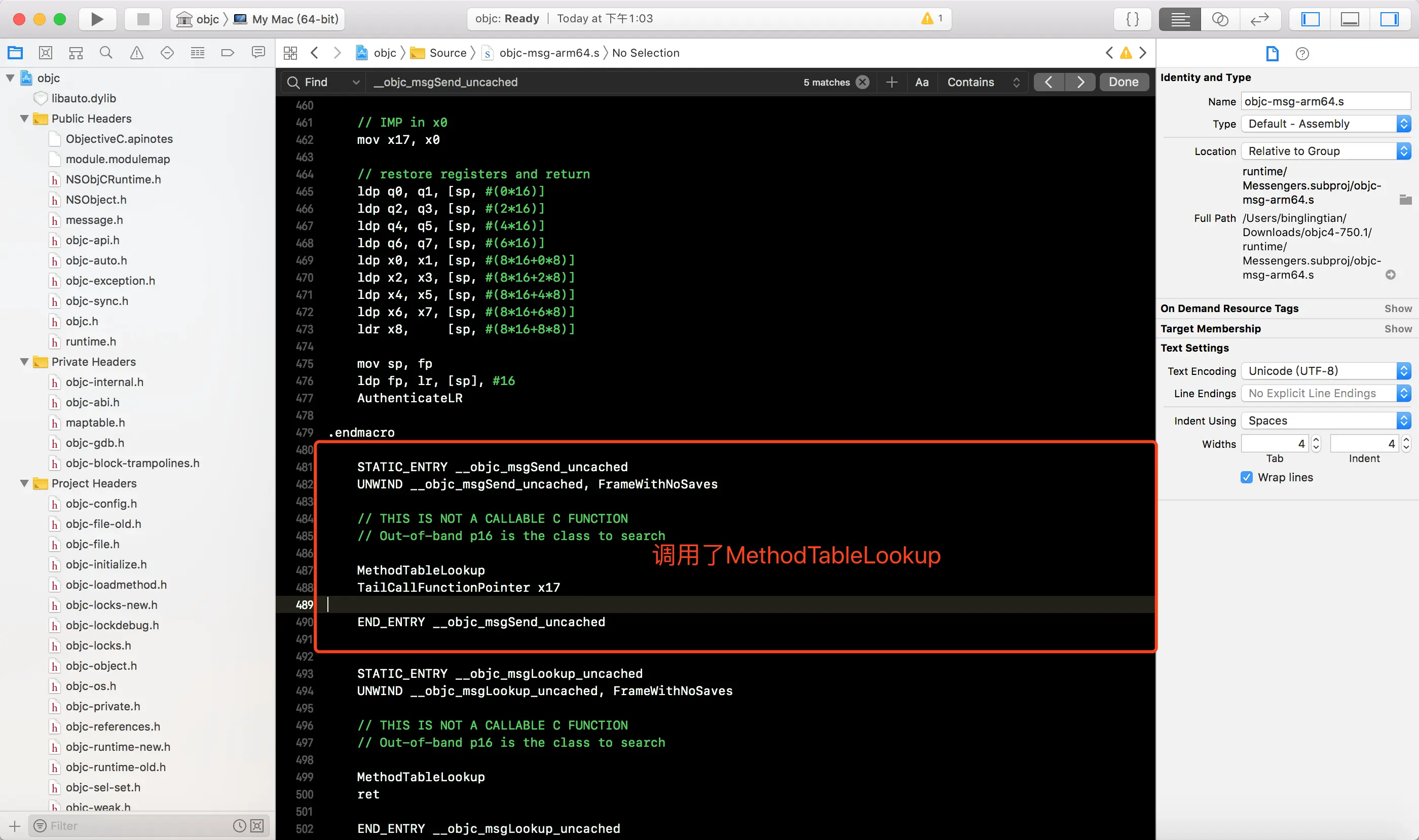Click Source in the breadcrumb bar
The height and width of the screenshot is (840, 1419).
tap(447, 53)
